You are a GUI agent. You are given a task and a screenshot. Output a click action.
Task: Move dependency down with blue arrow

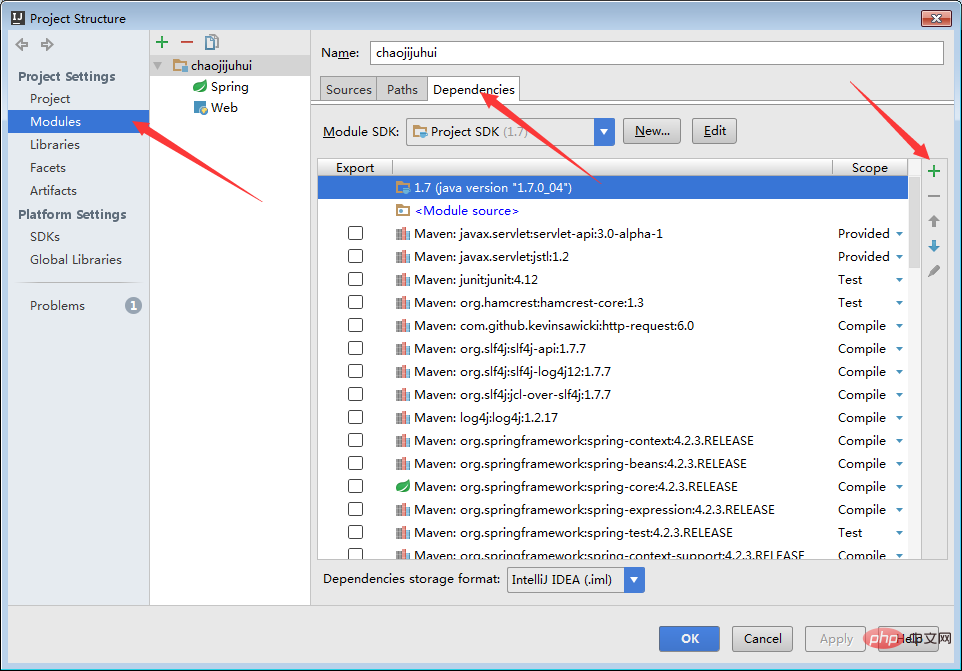pyautogui.click(x=934, y=246)
